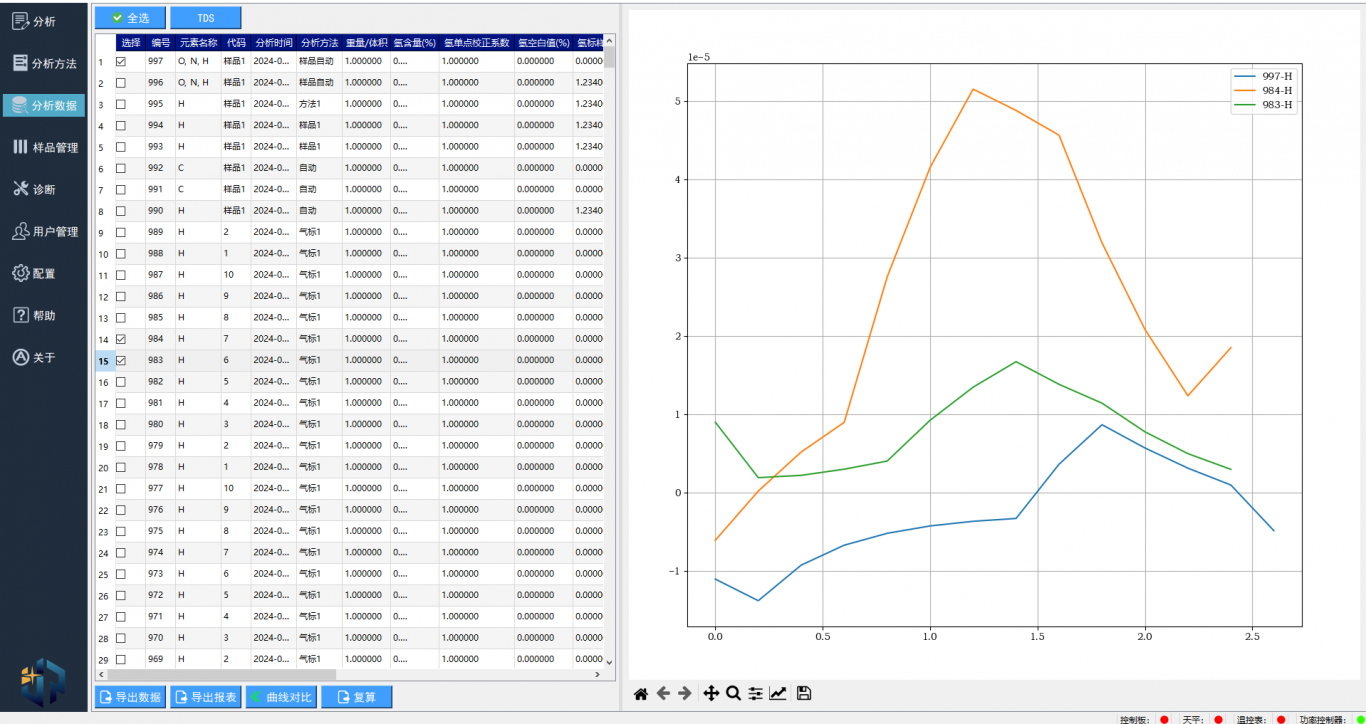Select row header number 15
1366x724 pixels.
tap(105, 360)
